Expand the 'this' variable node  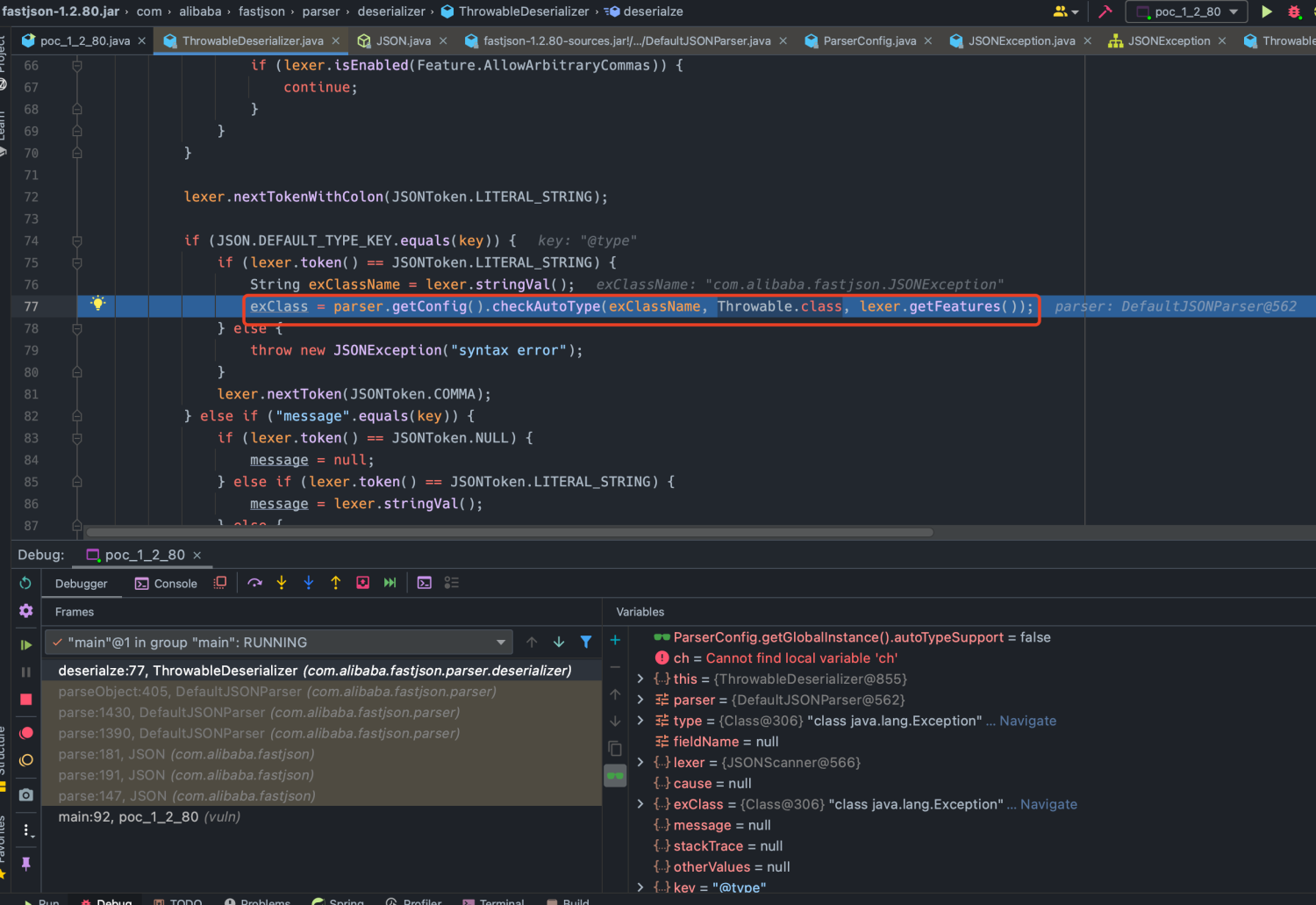[x=640, y=679]
